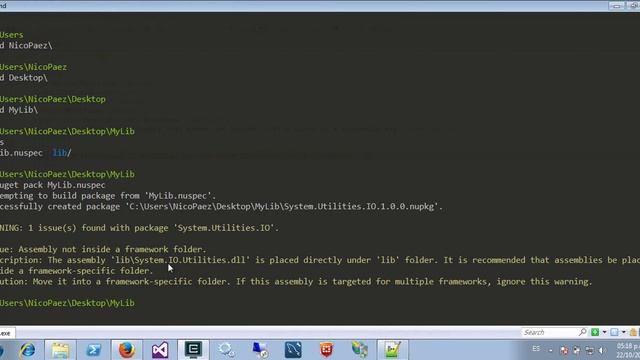The image size is (640, 360).
Task: Open the gears services taskbar icon
Action: pos(226,350)
